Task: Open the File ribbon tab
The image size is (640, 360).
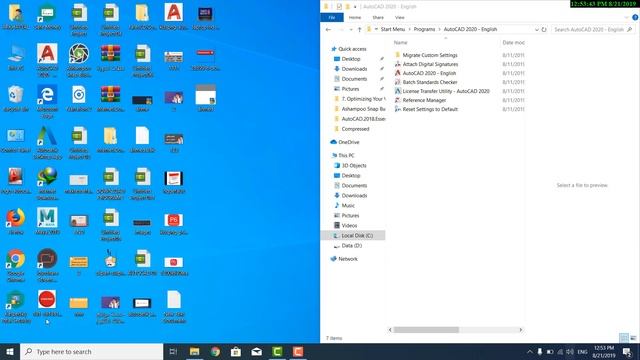Action: 332,18
